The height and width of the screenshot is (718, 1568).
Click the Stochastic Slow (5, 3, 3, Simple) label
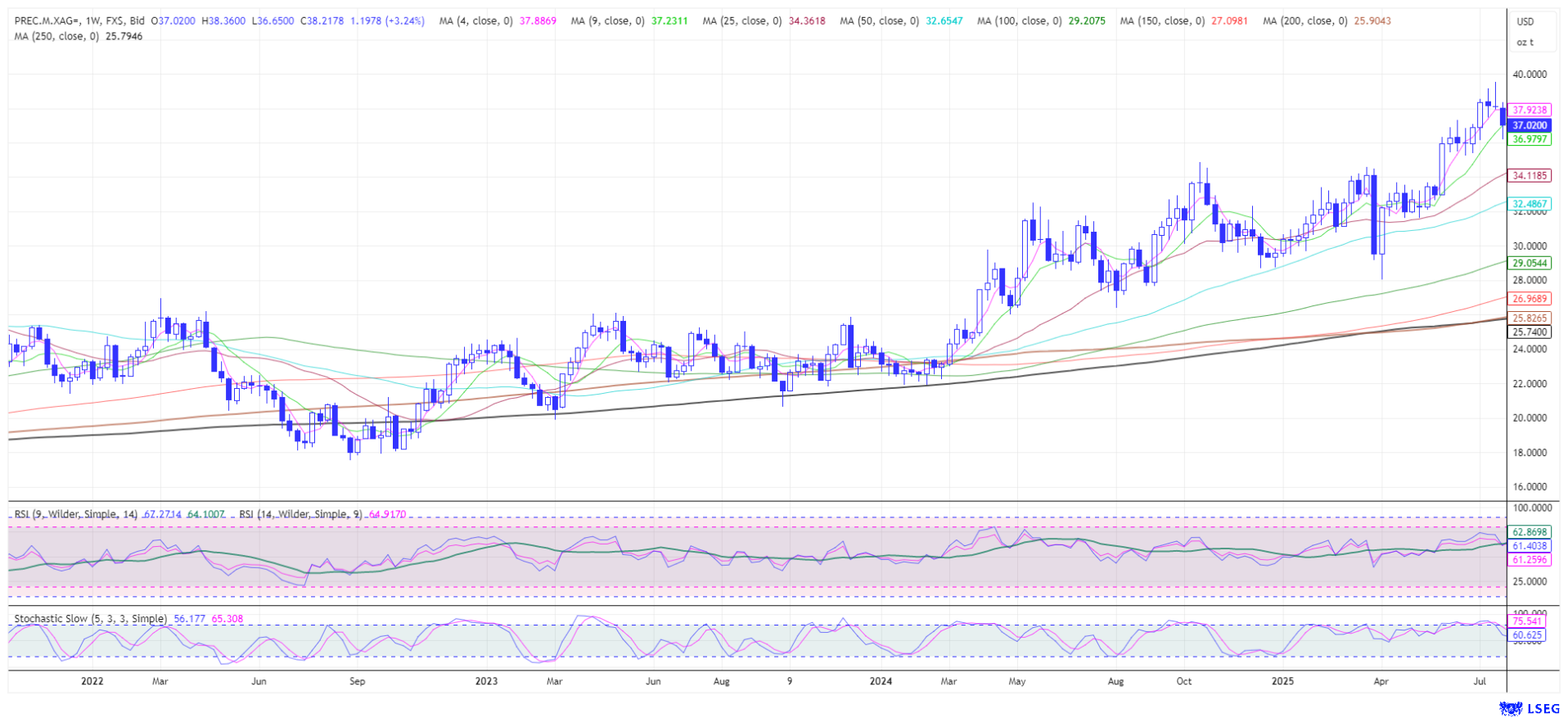pos(90,619)
